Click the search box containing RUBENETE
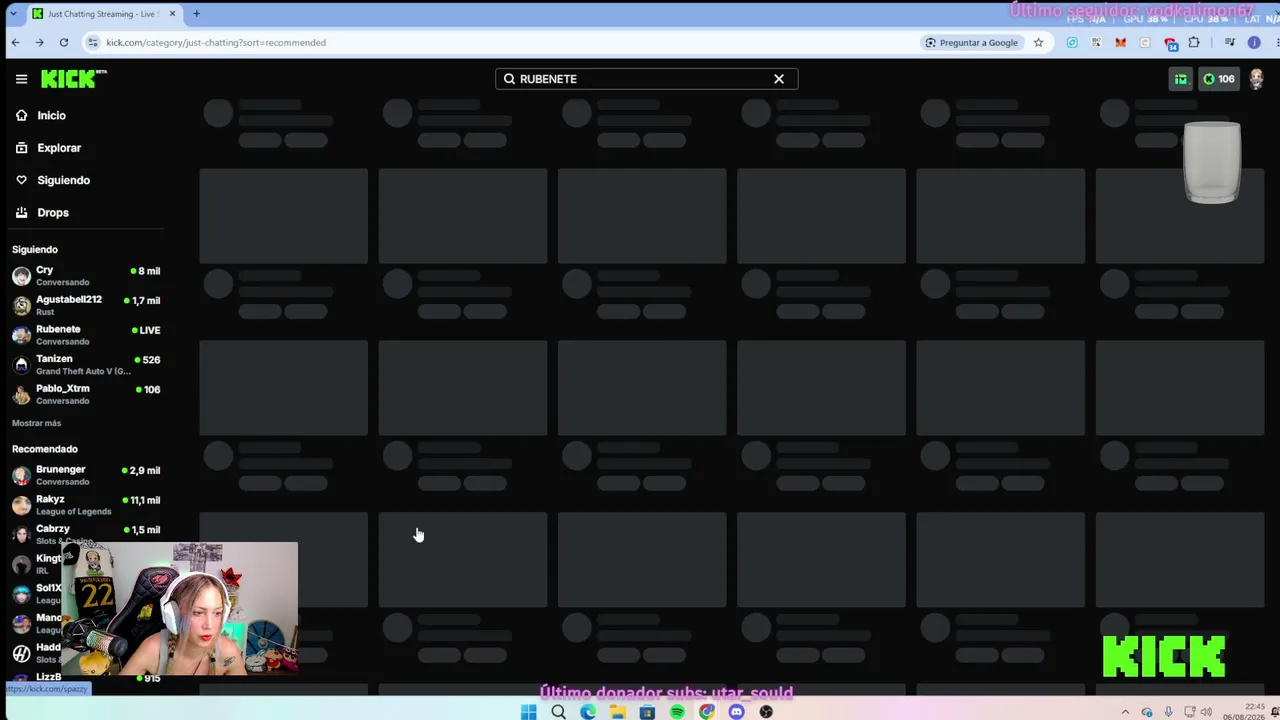 click(646, 79)
